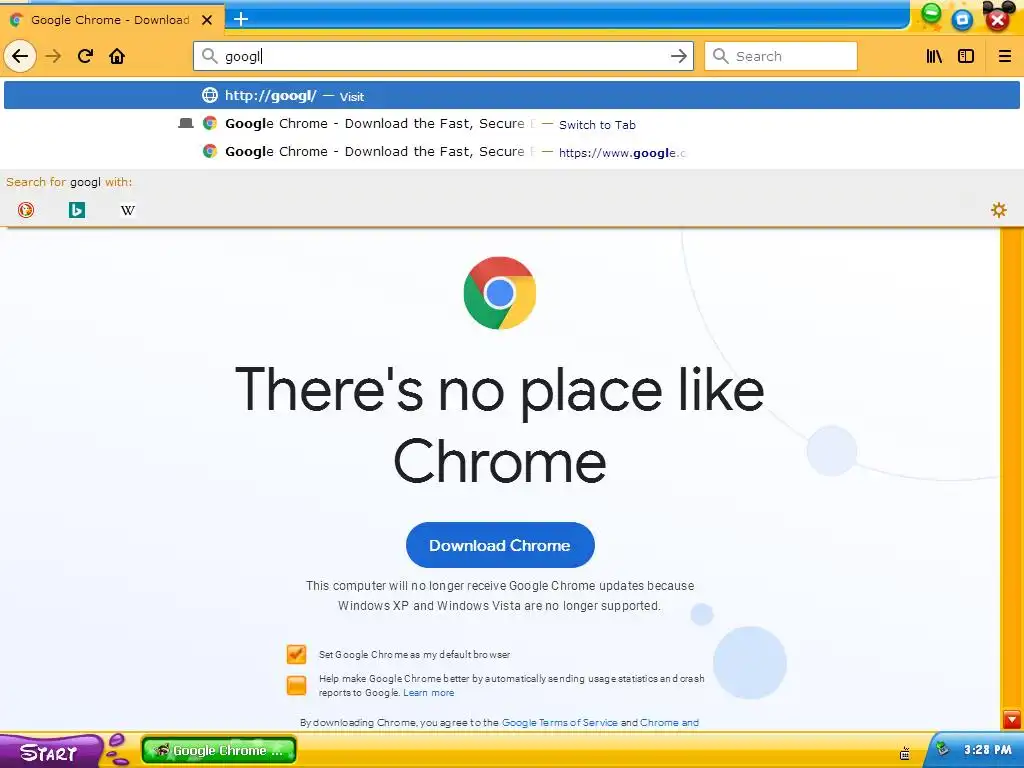Click in the address bar with googl
Image resolution: width=1024 pixels, height=768 pixels.
click(x=444, y=56)
